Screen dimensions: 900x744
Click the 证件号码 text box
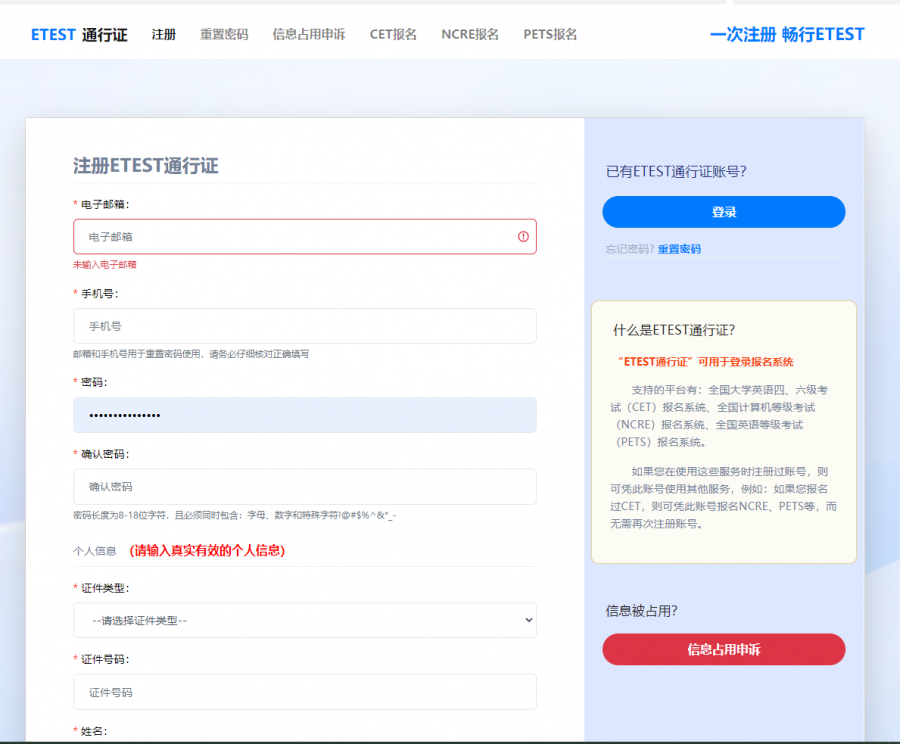click(304, 692)
